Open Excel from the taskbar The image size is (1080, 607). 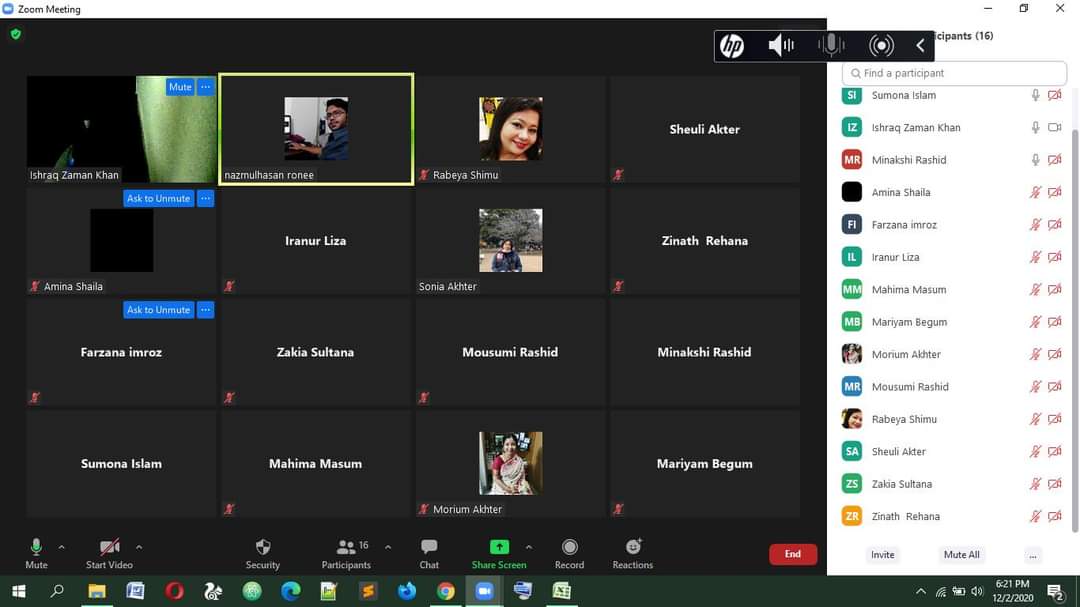coord(562,591)
